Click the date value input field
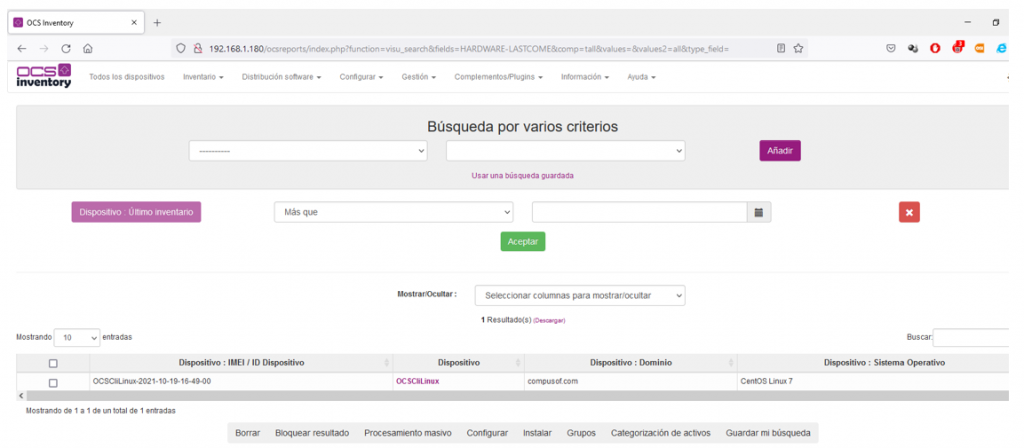The image size is (1024, 448). click(639, 212)
